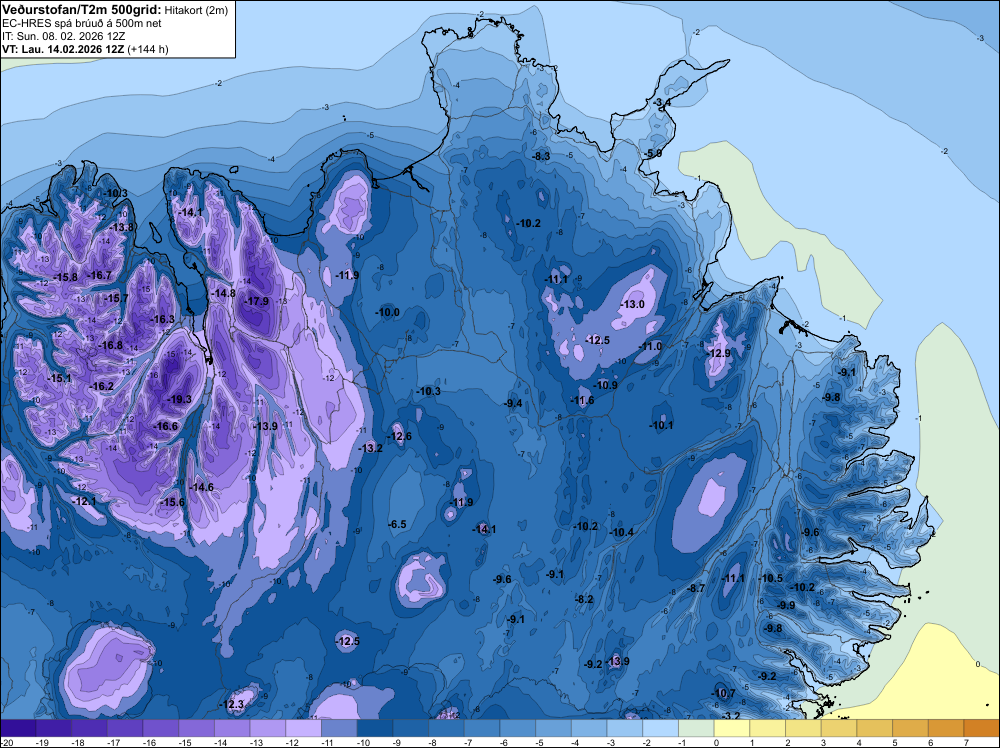Screen dimensions: 1000x748
Task: Click the -9.9 temperature value
Action: (786, 605)
